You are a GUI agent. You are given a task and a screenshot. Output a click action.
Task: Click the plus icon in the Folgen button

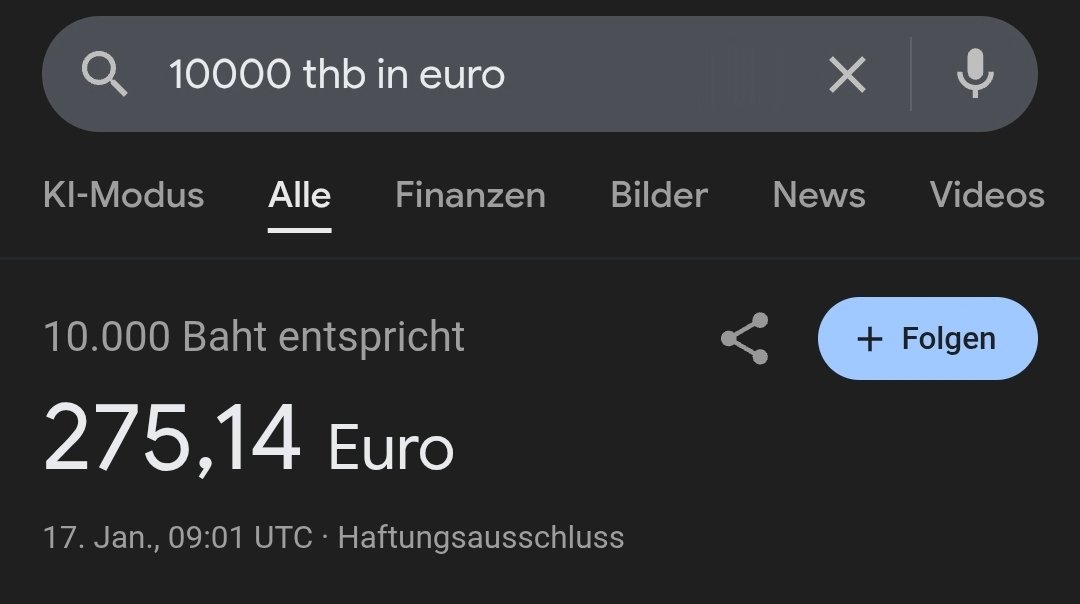click(x=870, y=340)
